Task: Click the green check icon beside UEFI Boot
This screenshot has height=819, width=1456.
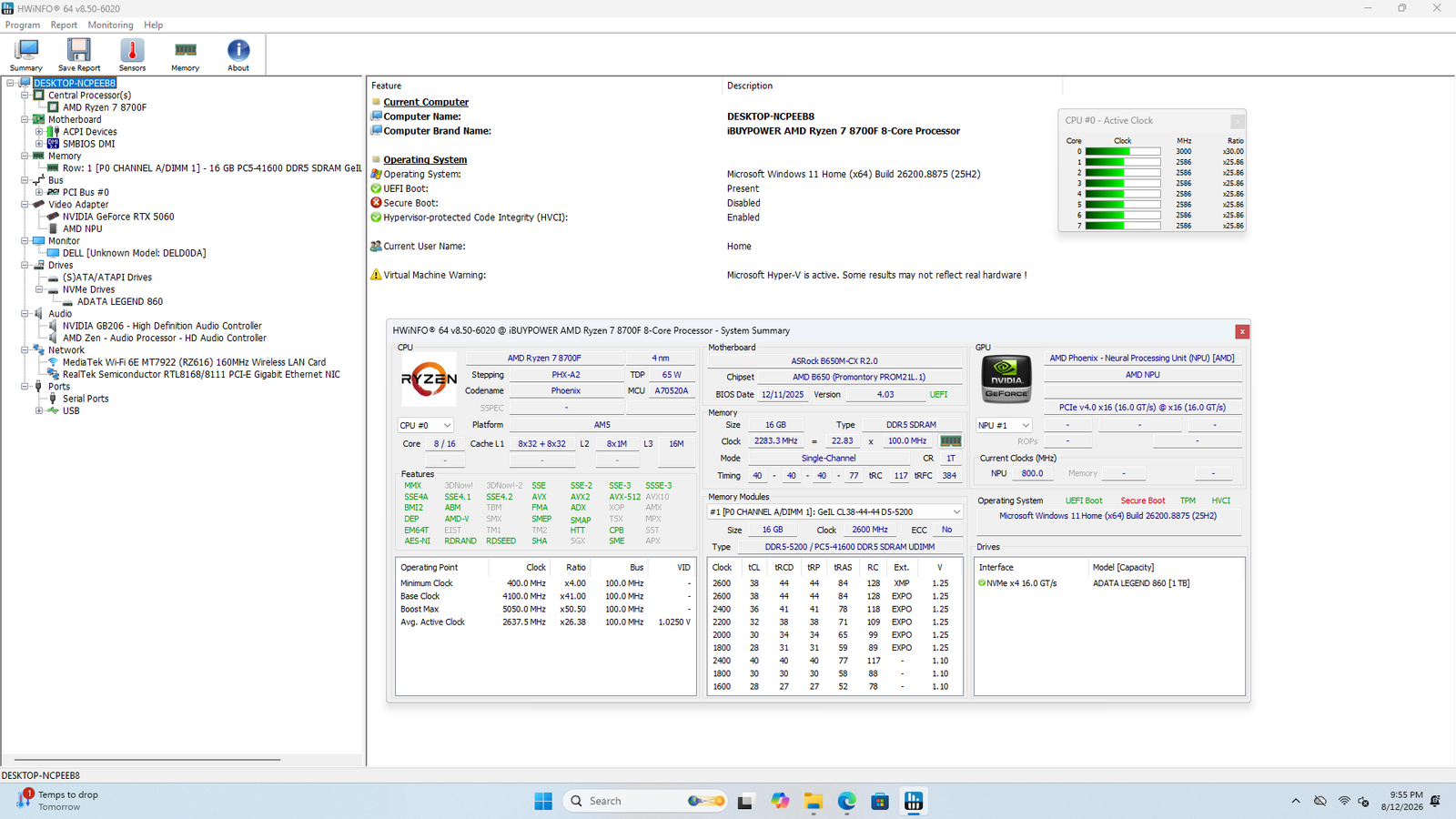Action: coord(376,188)
